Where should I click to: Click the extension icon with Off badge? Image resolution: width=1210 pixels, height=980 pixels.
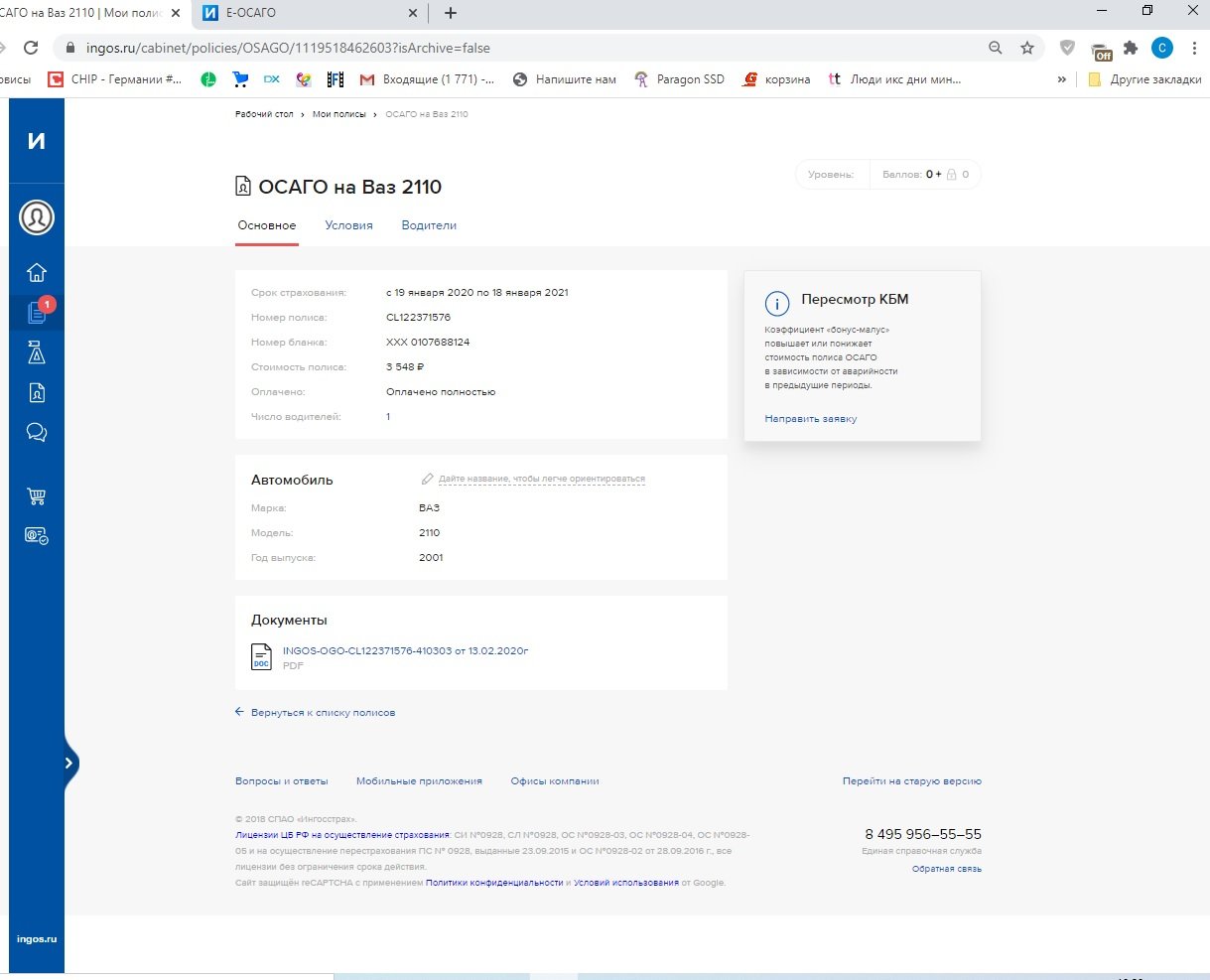(x=1101, y=50)
